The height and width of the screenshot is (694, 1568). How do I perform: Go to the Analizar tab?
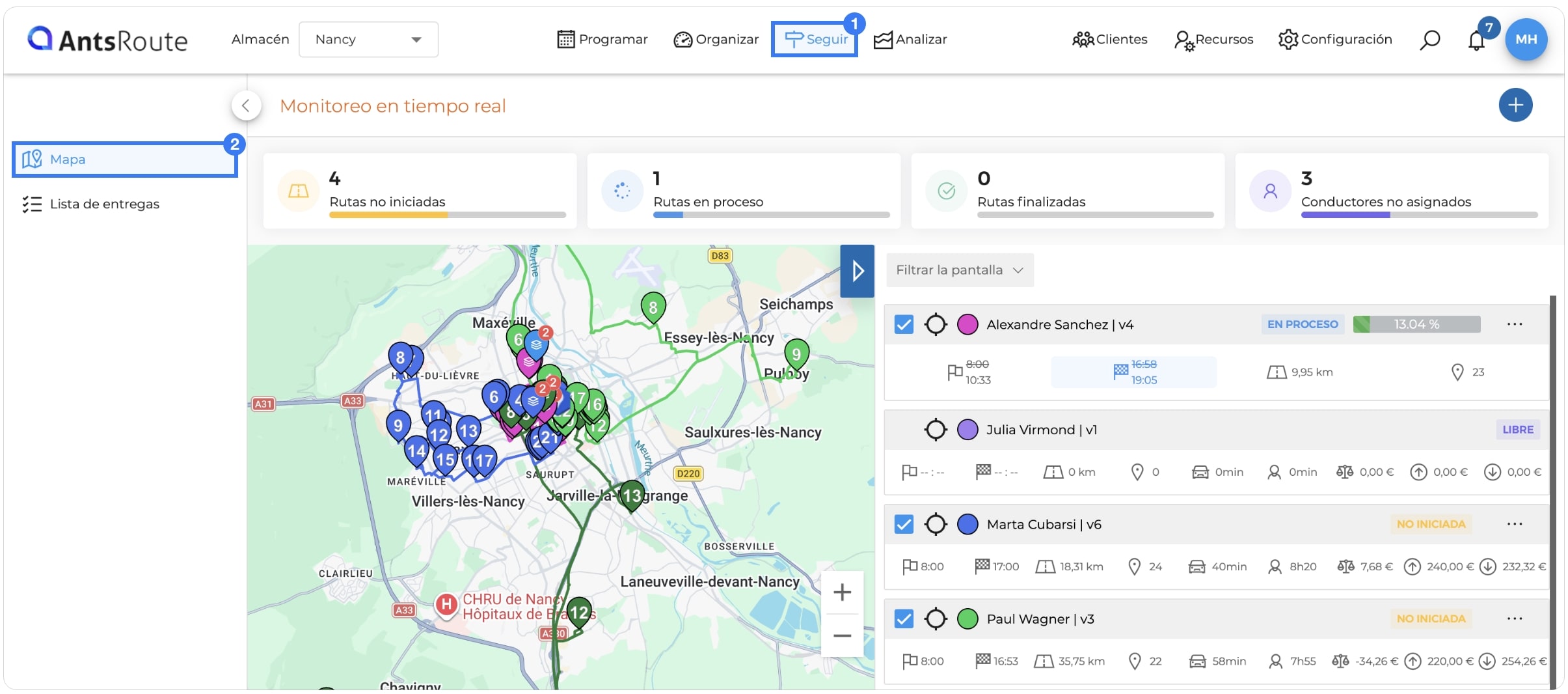(x=910, y=40)
